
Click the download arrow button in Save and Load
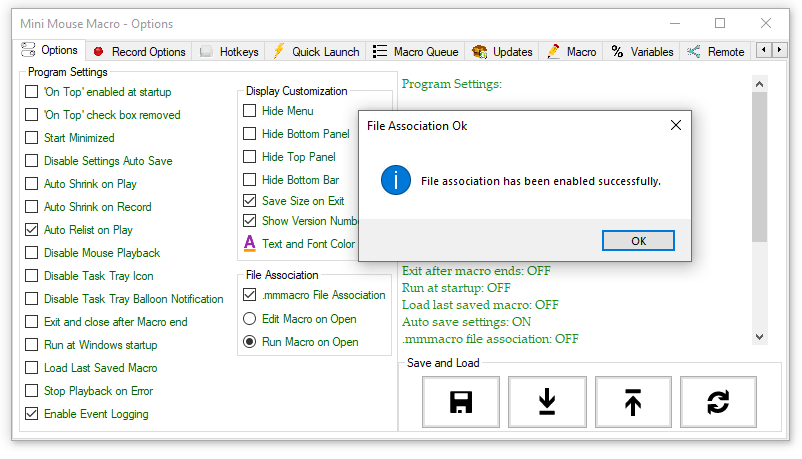(547, 402)
